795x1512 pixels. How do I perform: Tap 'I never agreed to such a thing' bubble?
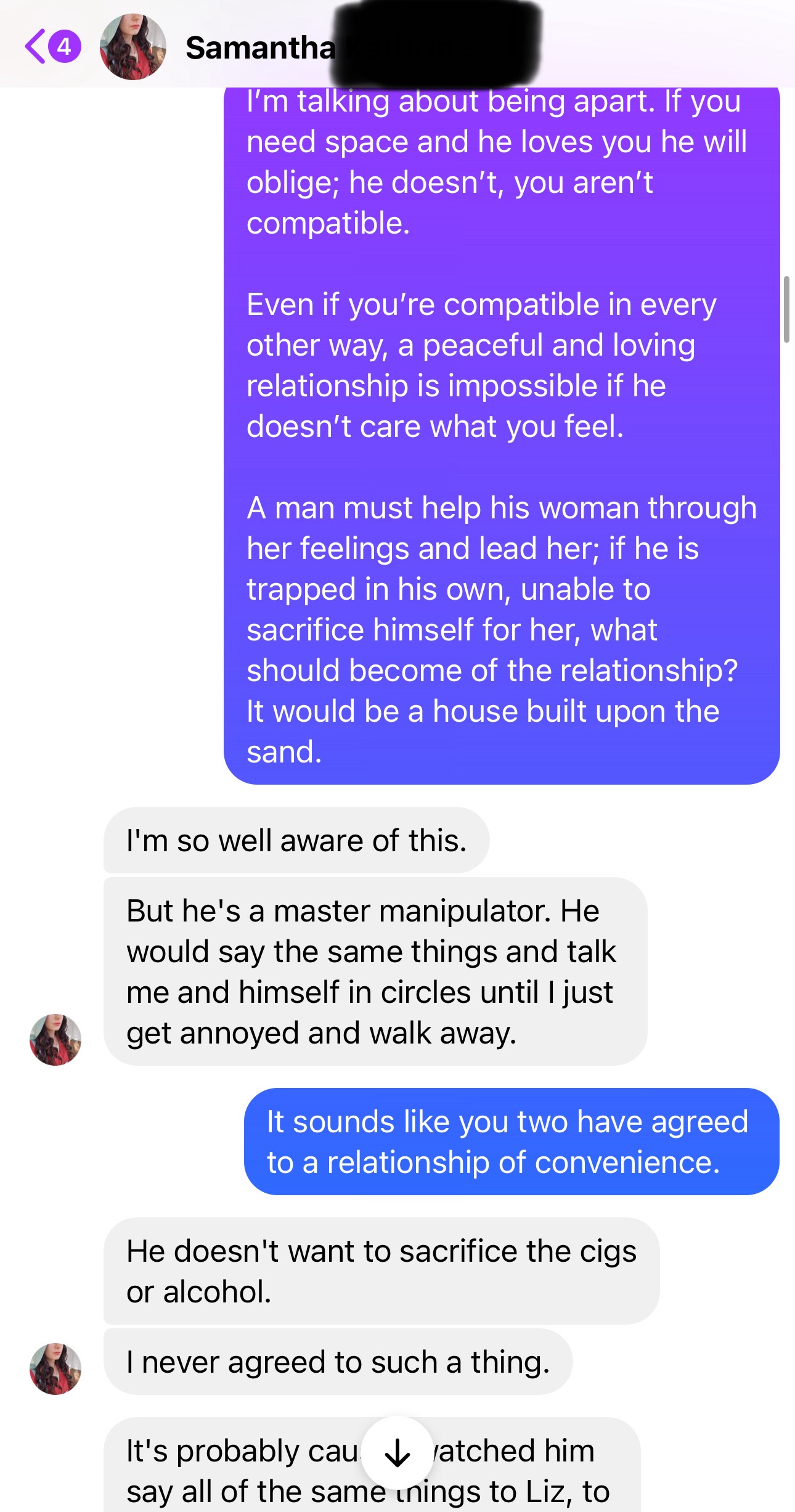pyautogui.click(x=338, y=1362)
